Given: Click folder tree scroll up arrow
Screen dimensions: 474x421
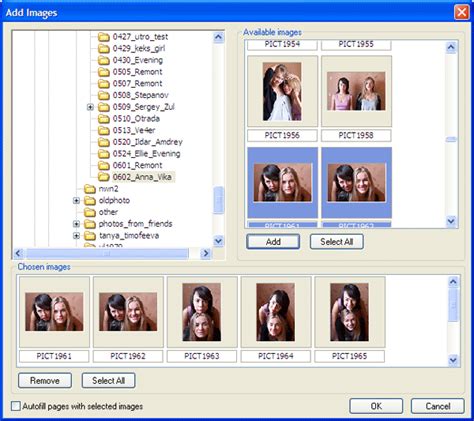Looking at the screenshot, I should [x=218, y=37].
